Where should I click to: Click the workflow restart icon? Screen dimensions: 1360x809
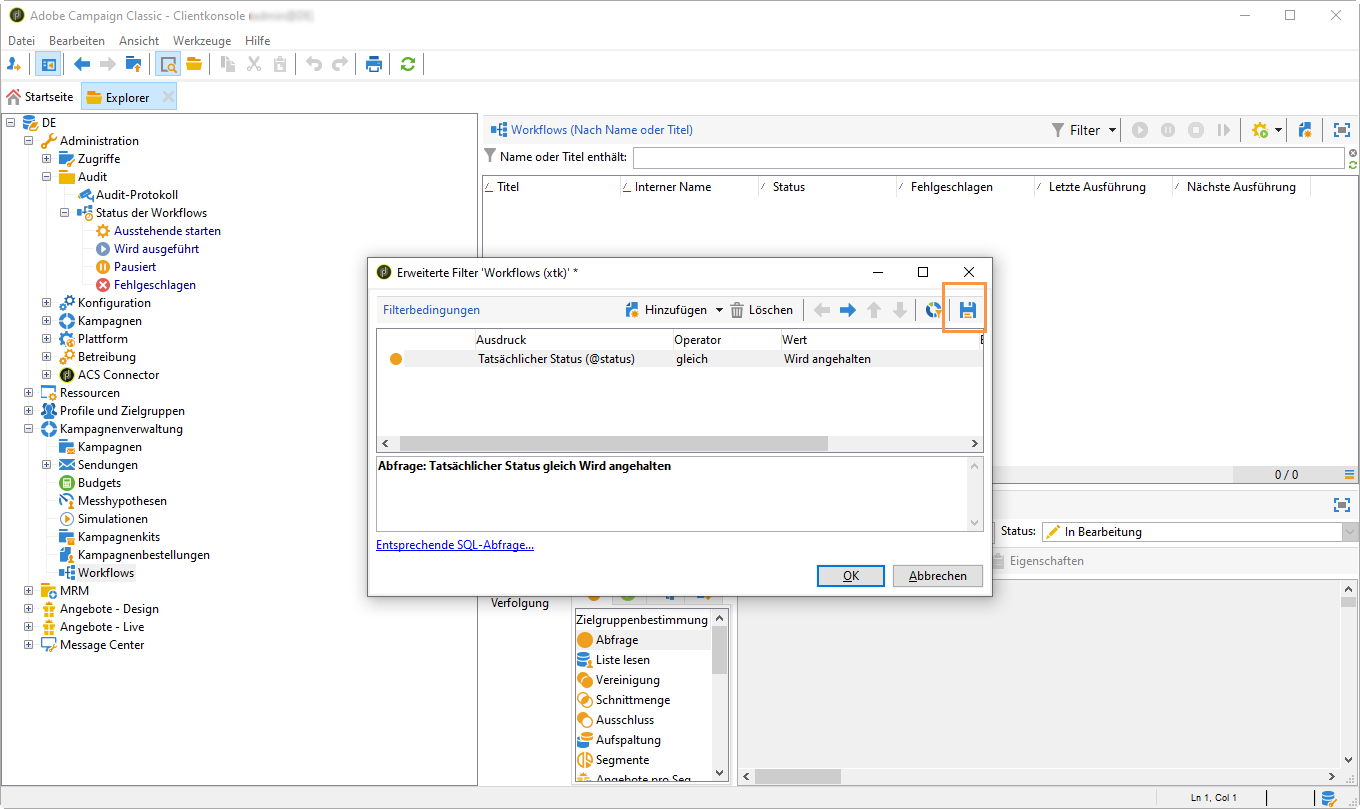[x=1223, y=130]
